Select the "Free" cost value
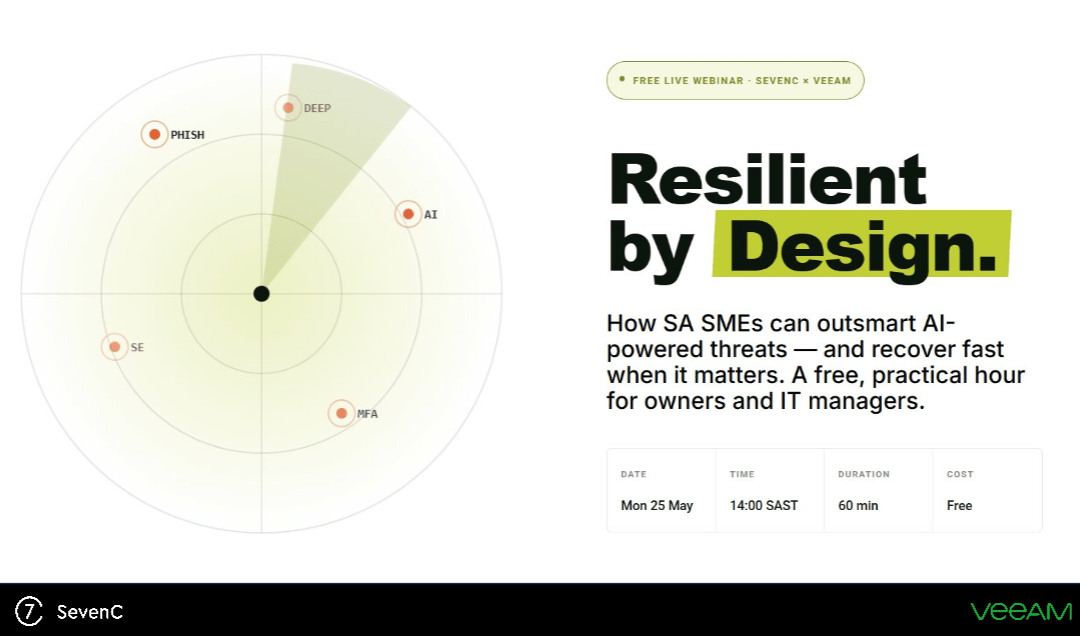Image resolution: width=1080 pixels, height=636 pixels. (x=959, y=506)
